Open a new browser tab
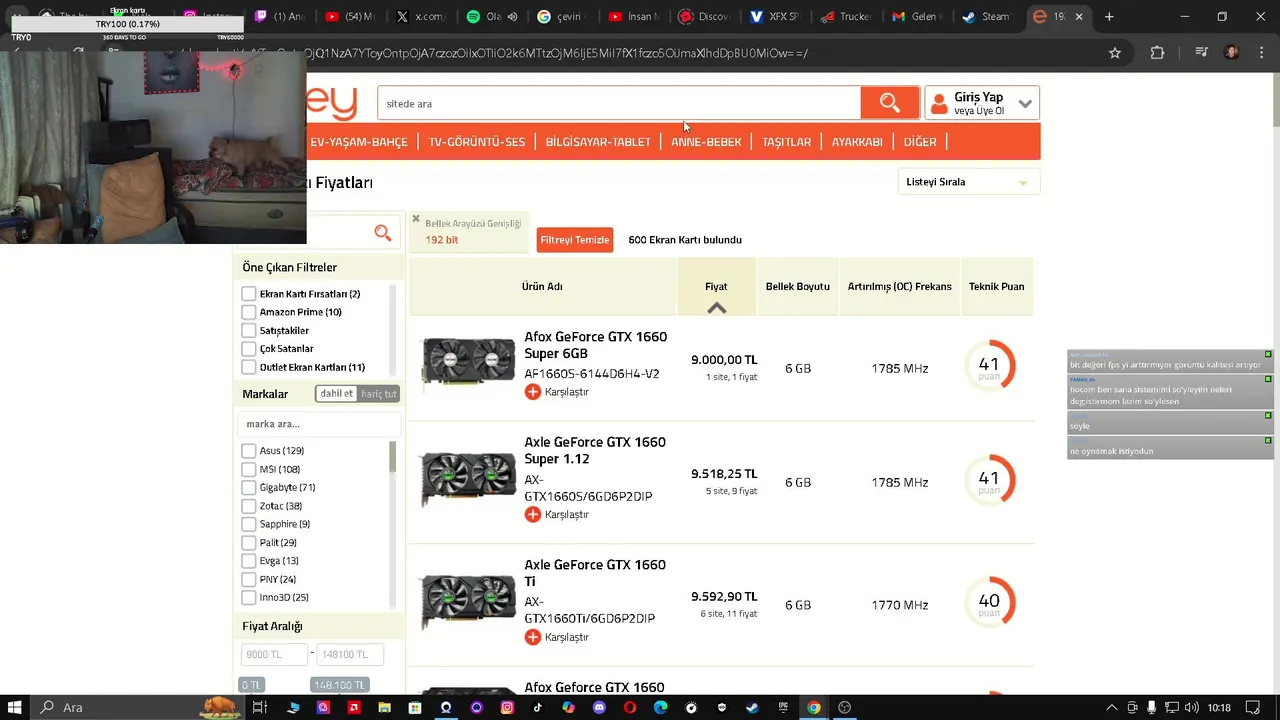The height and width of the screenshot is (720, 1280). point(1109,17)
